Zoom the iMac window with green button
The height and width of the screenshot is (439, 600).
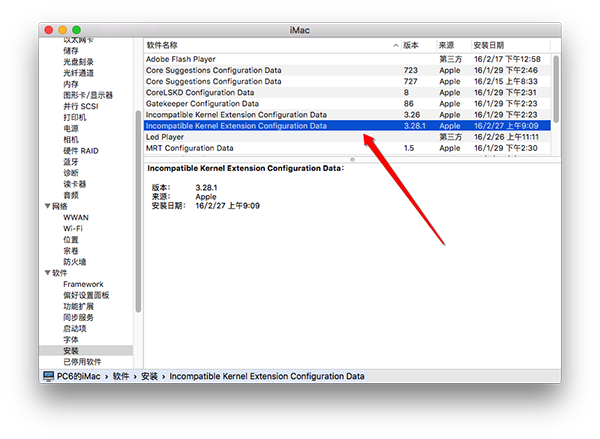click(x=77, y=30)
